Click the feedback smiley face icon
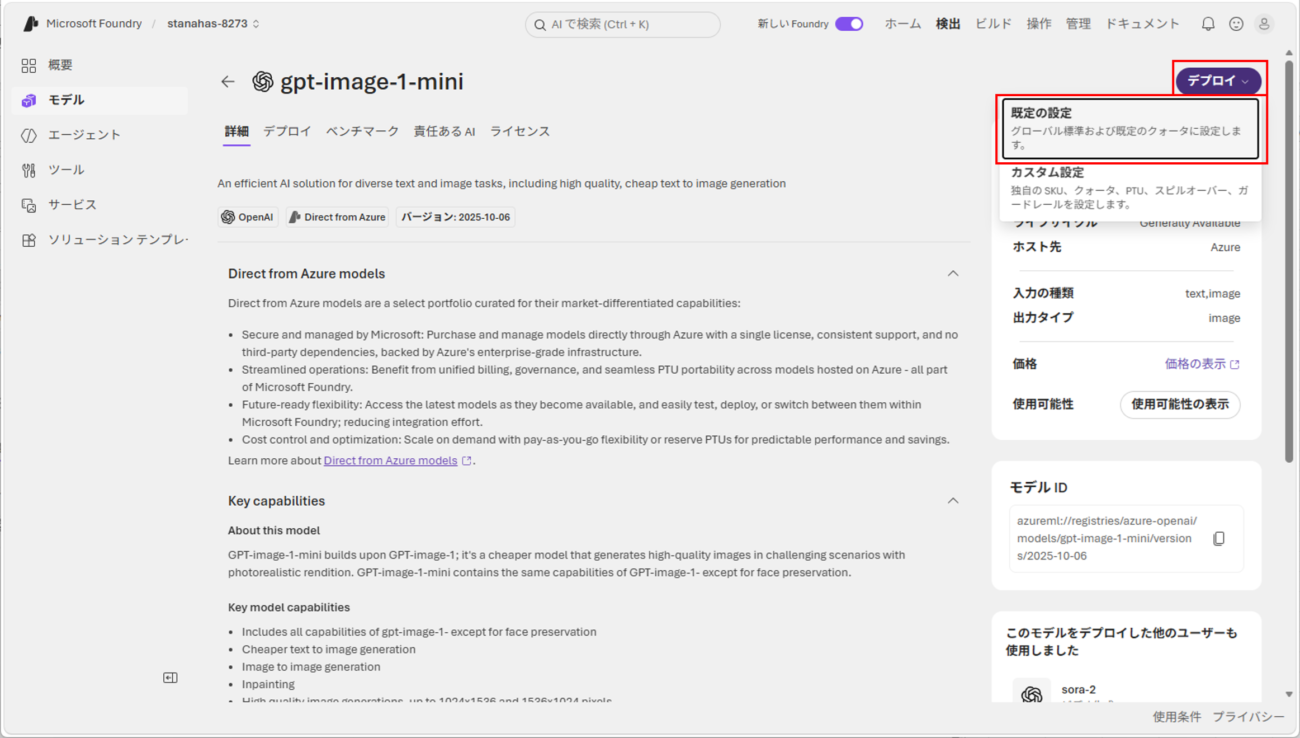 [x=1236, y=24]
